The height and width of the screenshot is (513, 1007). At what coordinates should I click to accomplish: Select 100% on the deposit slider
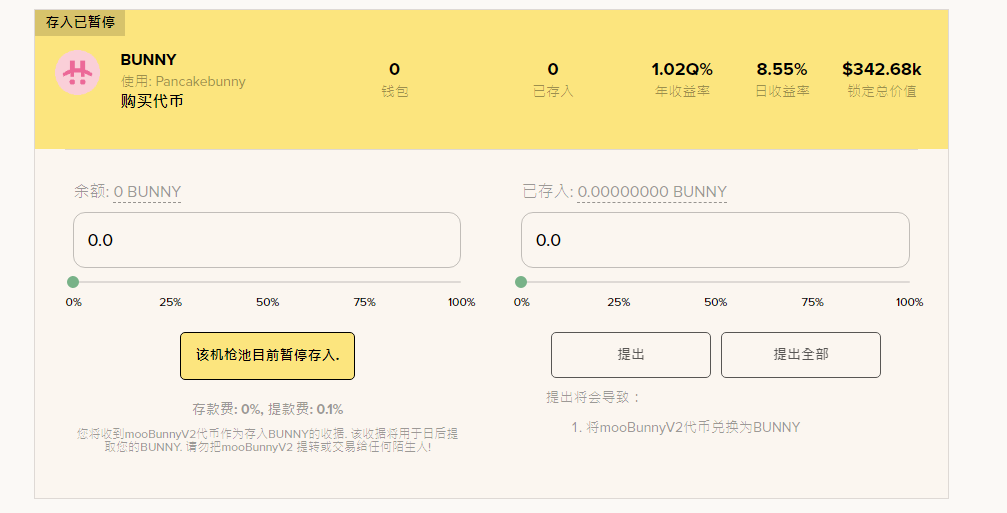point(461,302)
